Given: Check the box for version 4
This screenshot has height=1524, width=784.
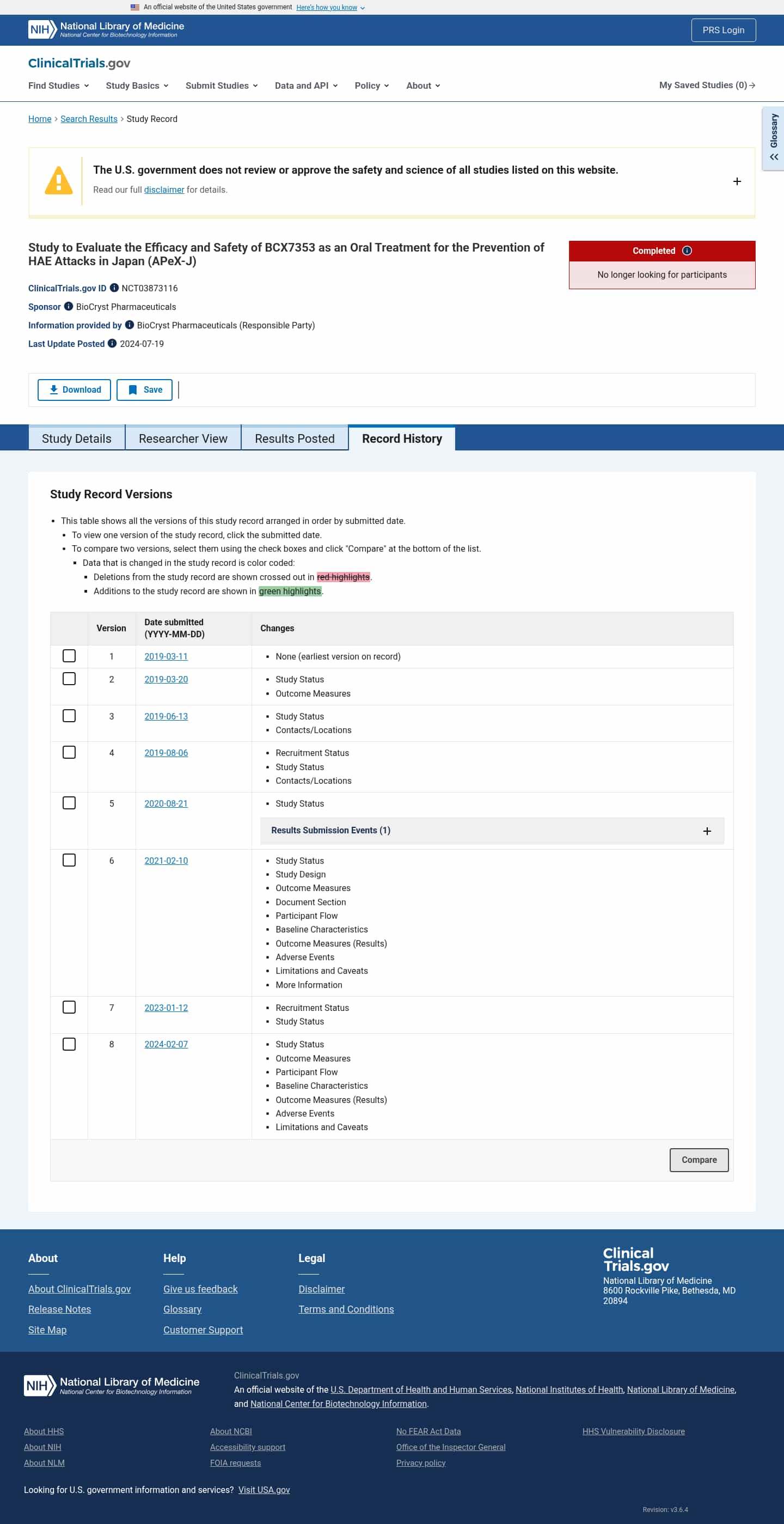Looking at the screenshot, I should pos(69,752).
